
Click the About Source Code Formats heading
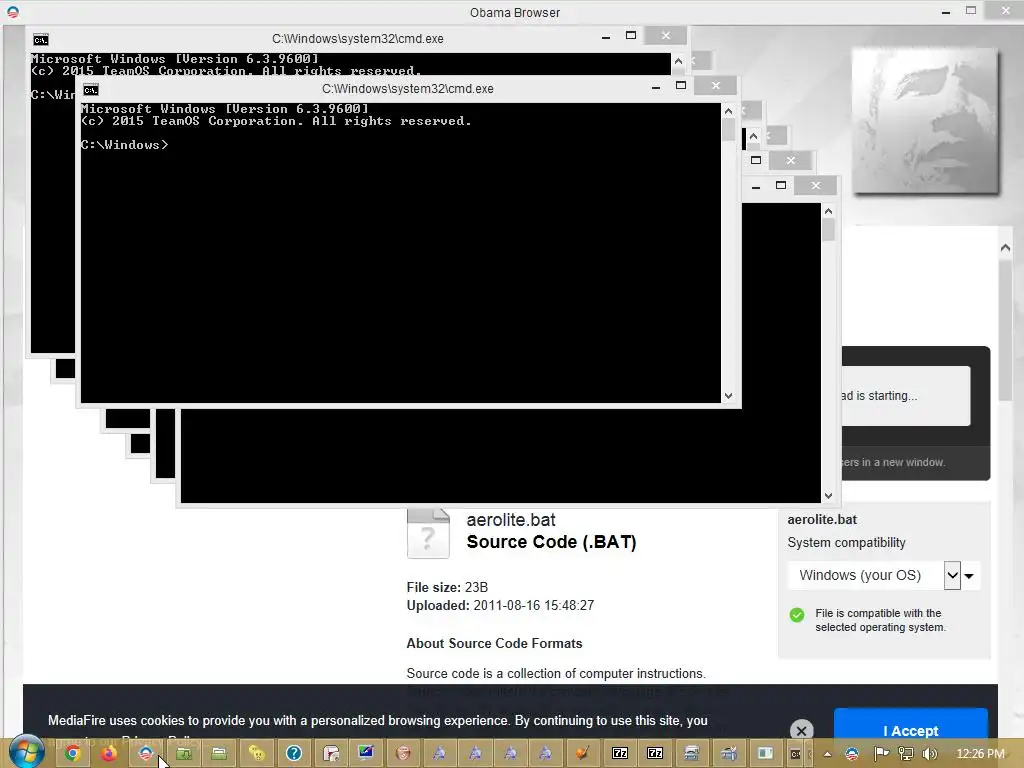click(494, 643)
